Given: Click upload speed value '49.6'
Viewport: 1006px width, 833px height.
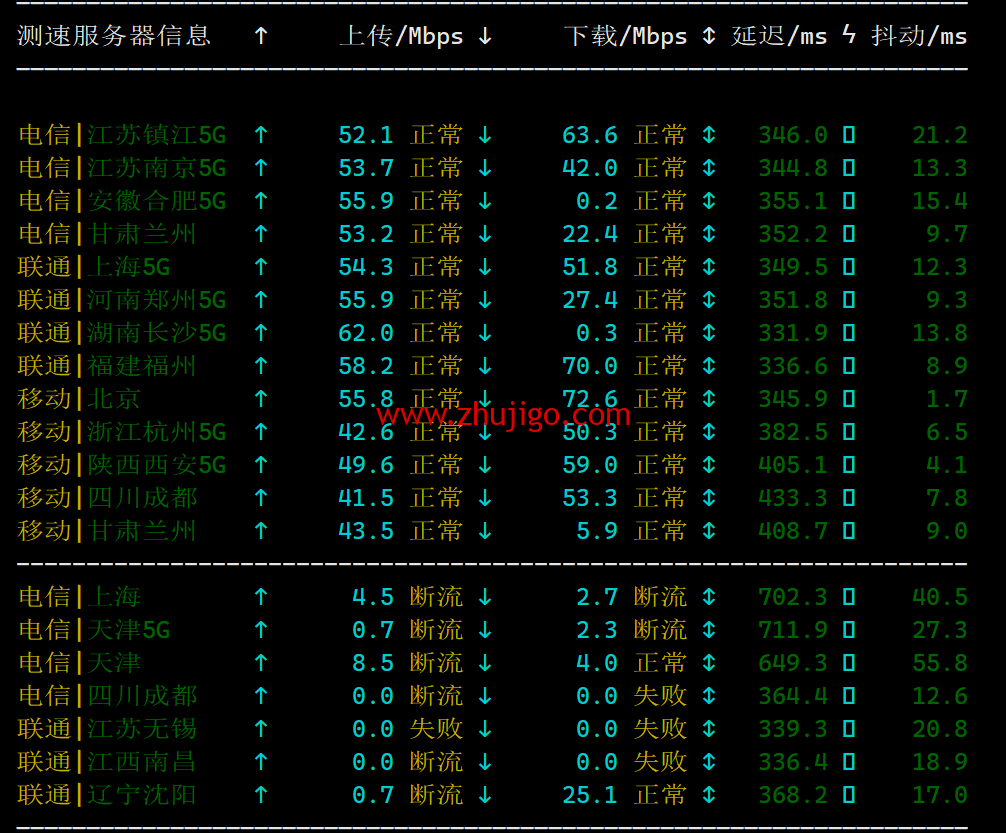Looking at the screenshot, I should click(366, 465).
